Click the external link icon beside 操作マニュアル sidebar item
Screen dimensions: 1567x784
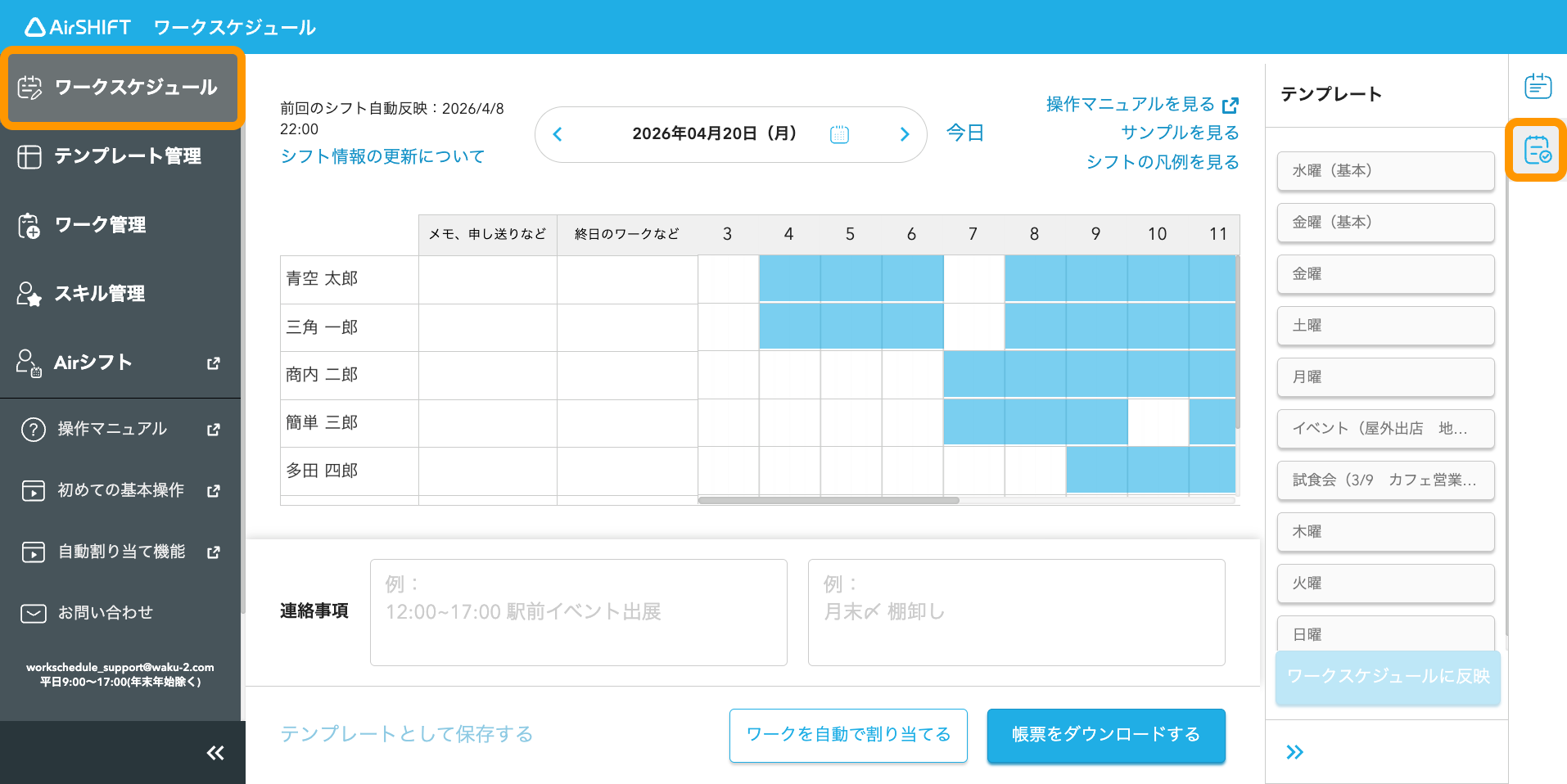[214, 430]
